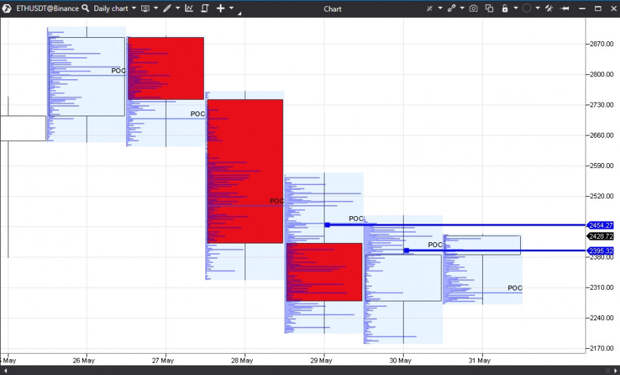Expand the arrow next to the monitor icon

point(156,8)
